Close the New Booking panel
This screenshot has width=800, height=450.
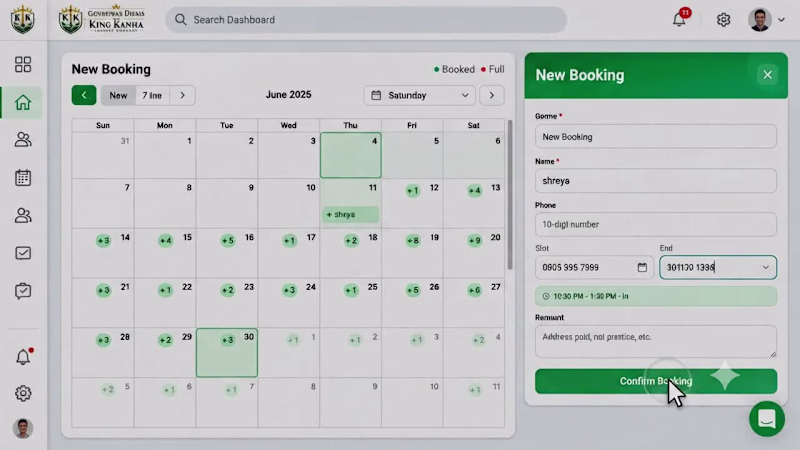coord(767,75)
